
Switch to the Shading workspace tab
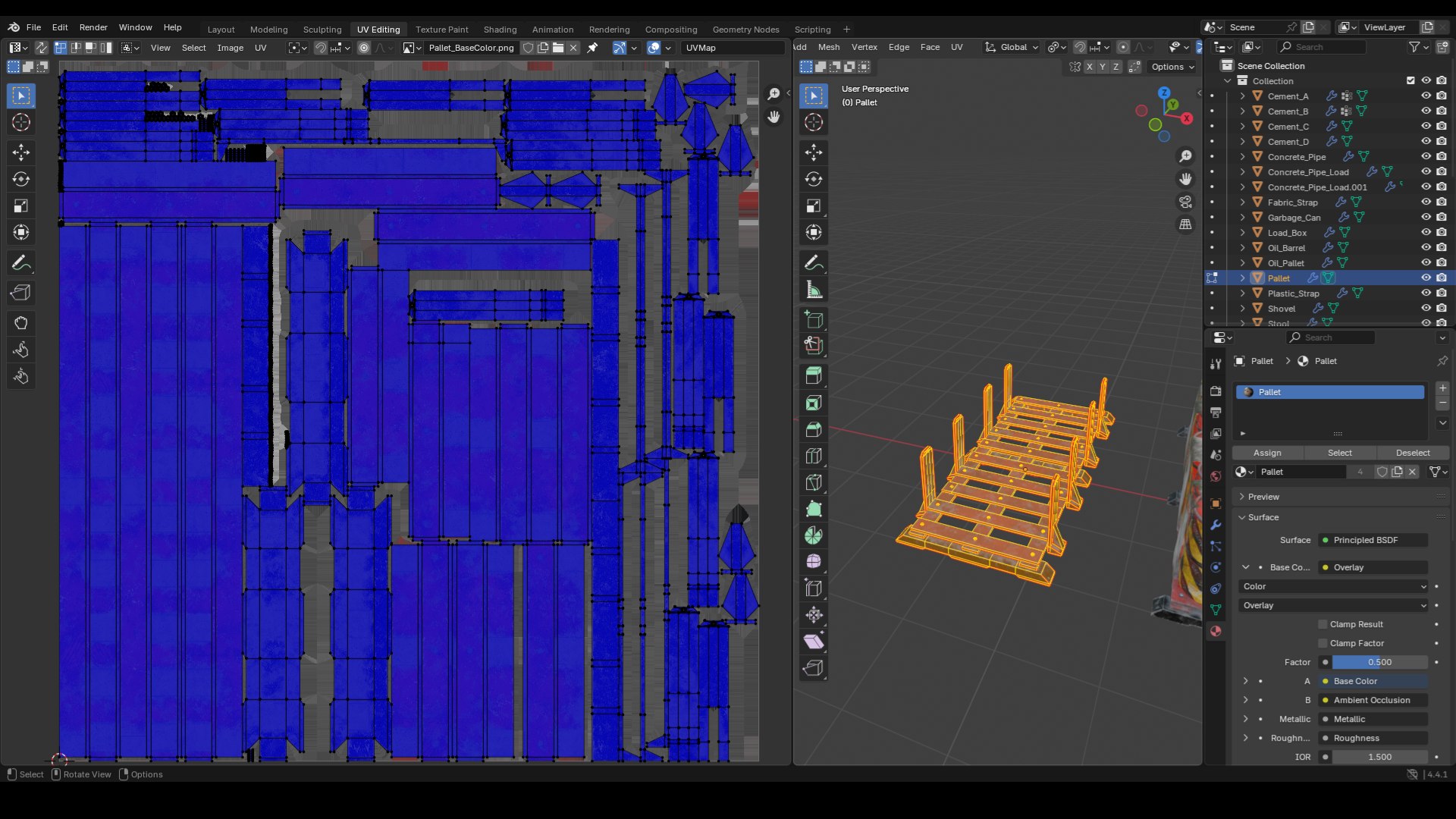click(x=500, y=30)
